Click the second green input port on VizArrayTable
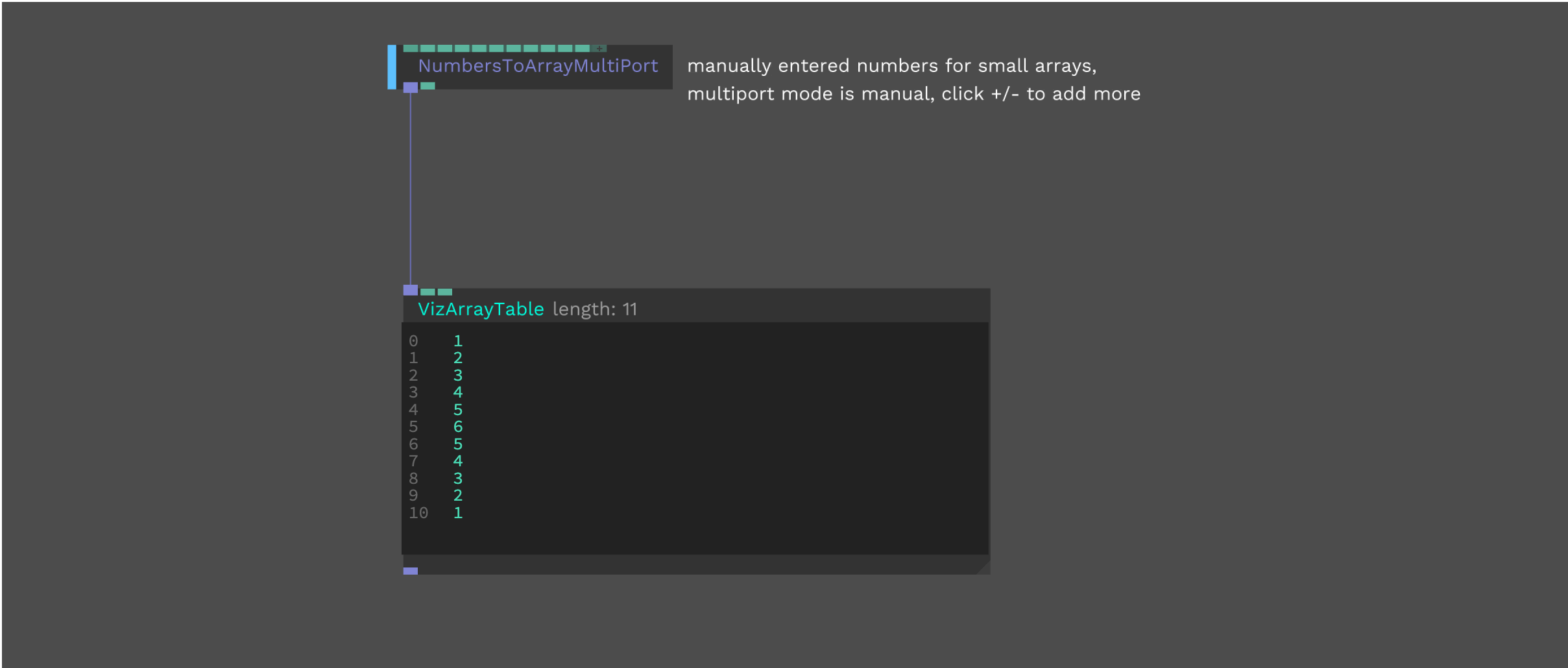Image resolution: width=1568 pixels, height=668 pixels. click(x=444, y=292)
